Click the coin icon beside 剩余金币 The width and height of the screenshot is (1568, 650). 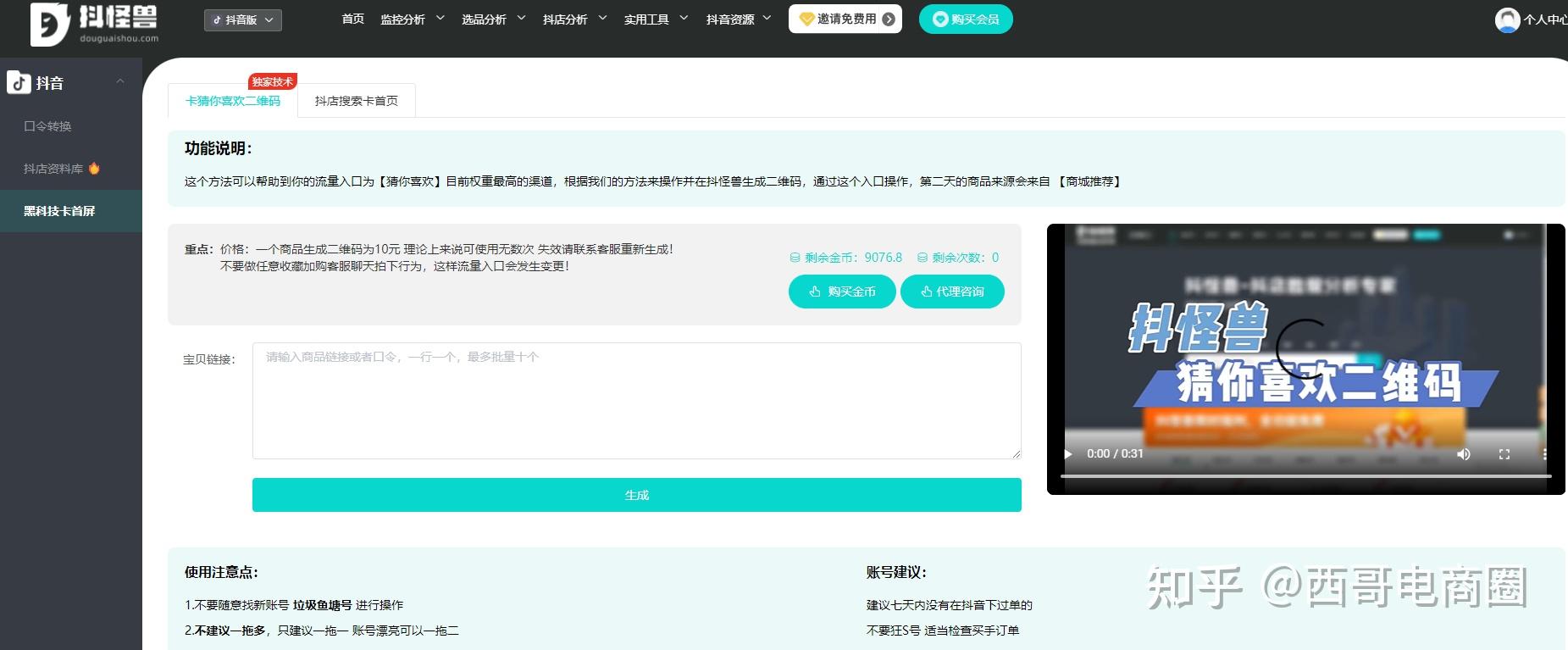795,258
